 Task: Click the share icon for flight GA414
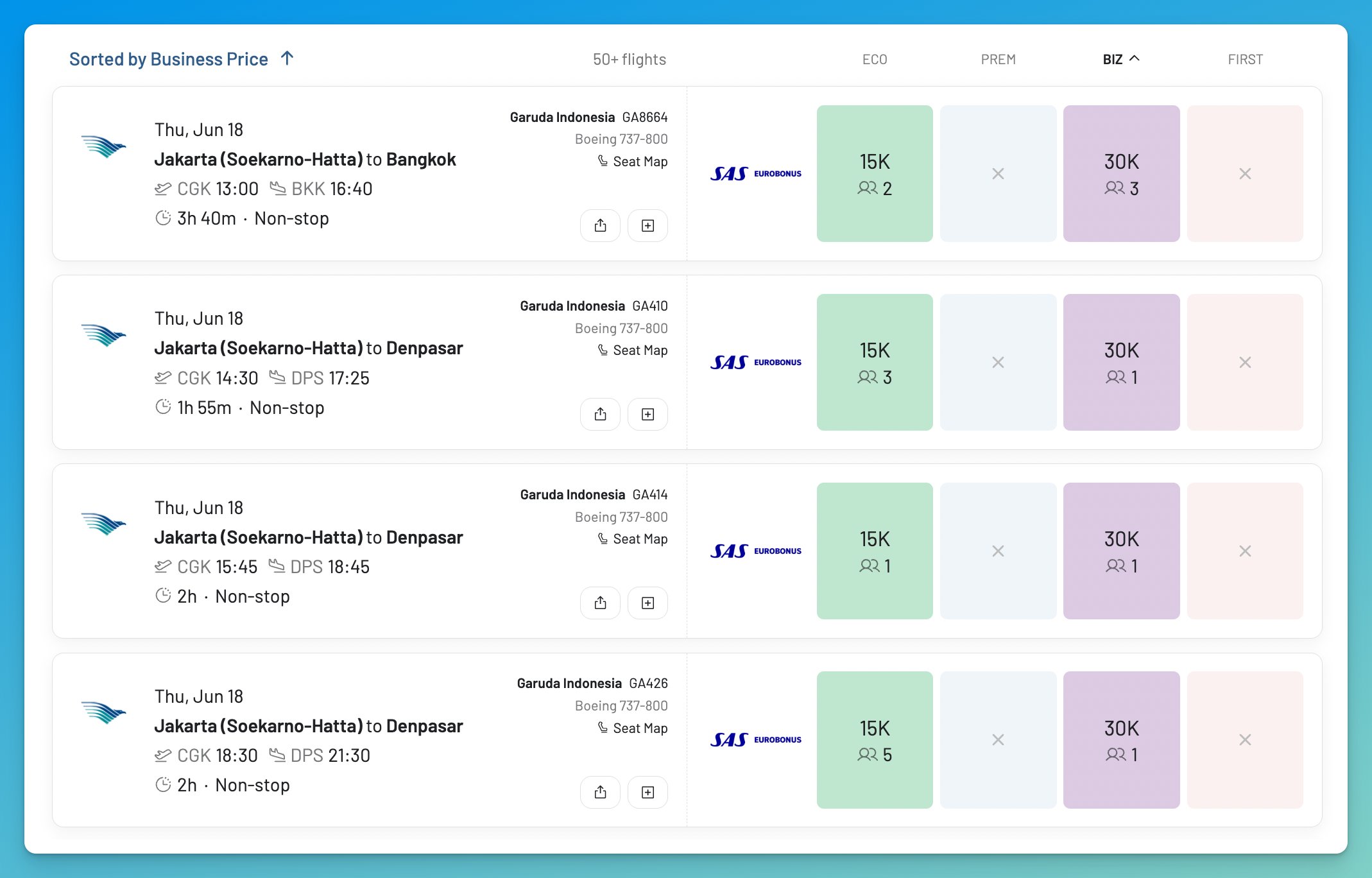tap(600, 603)
